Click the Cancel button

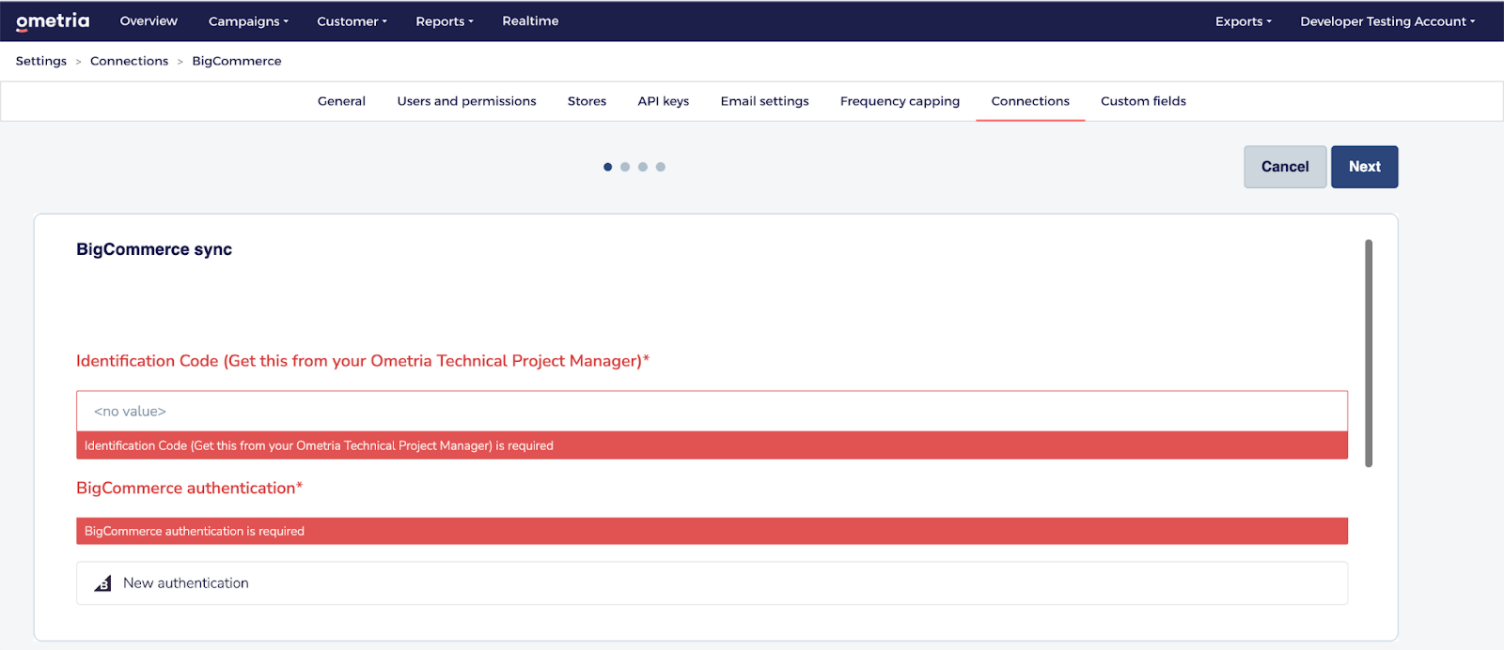point(1285,167)
